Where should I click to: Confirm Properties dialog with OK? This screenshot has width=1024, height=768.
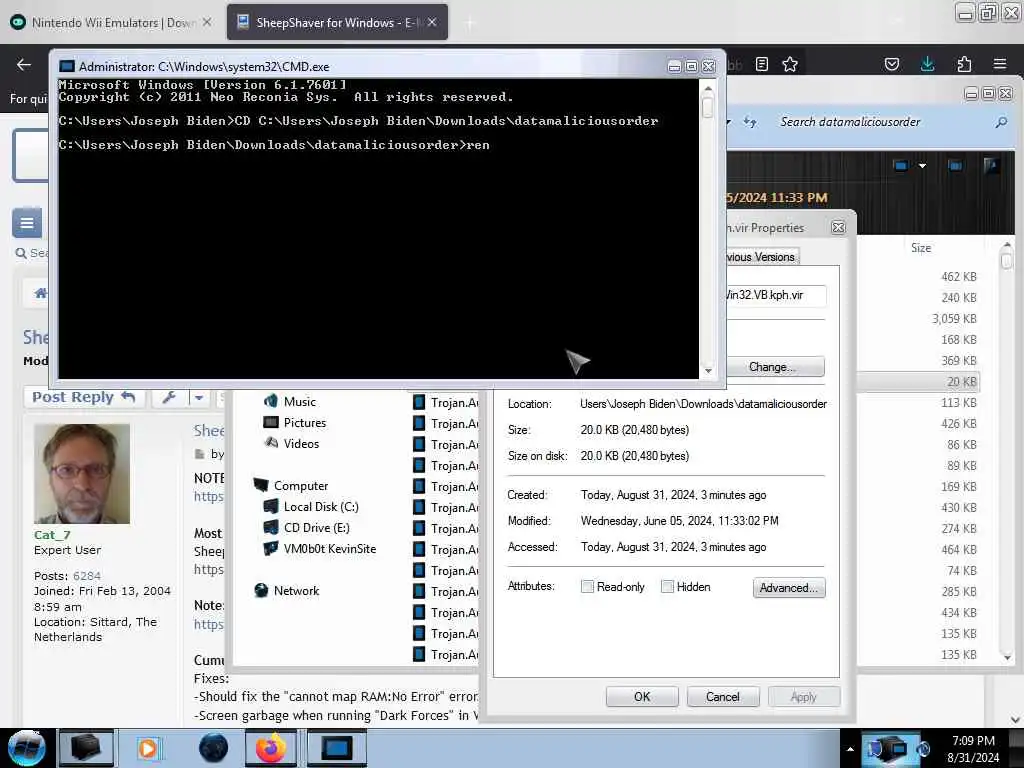642,697
